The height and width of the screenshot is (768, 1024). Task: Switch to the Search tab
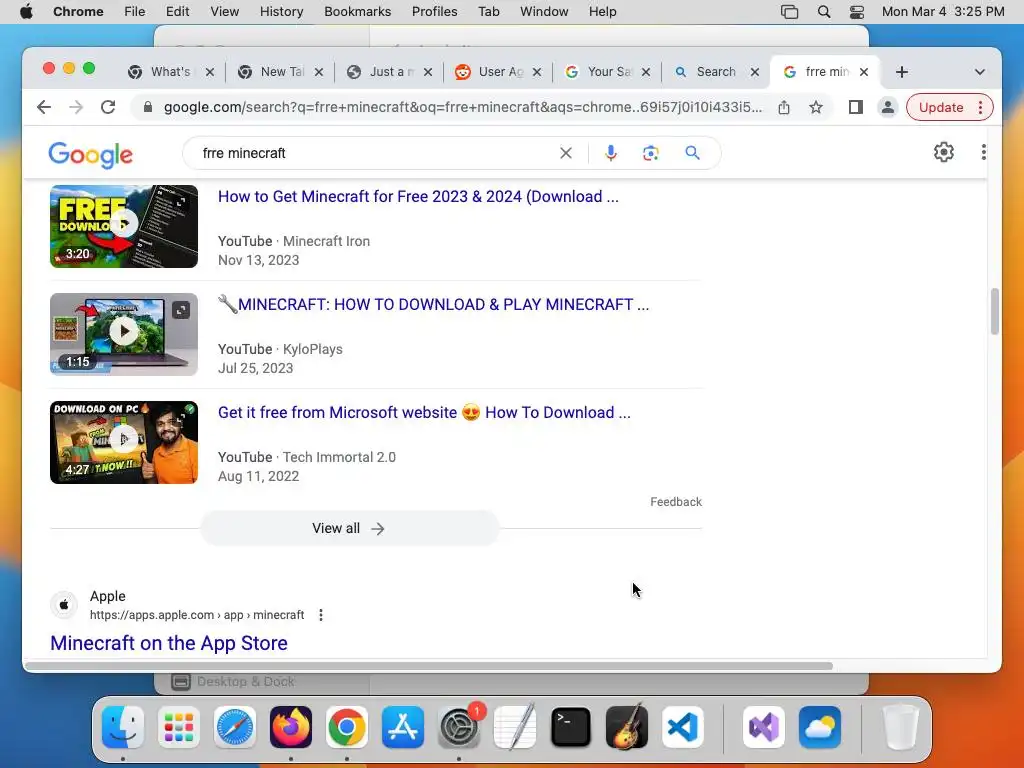(x=715, y=72)
